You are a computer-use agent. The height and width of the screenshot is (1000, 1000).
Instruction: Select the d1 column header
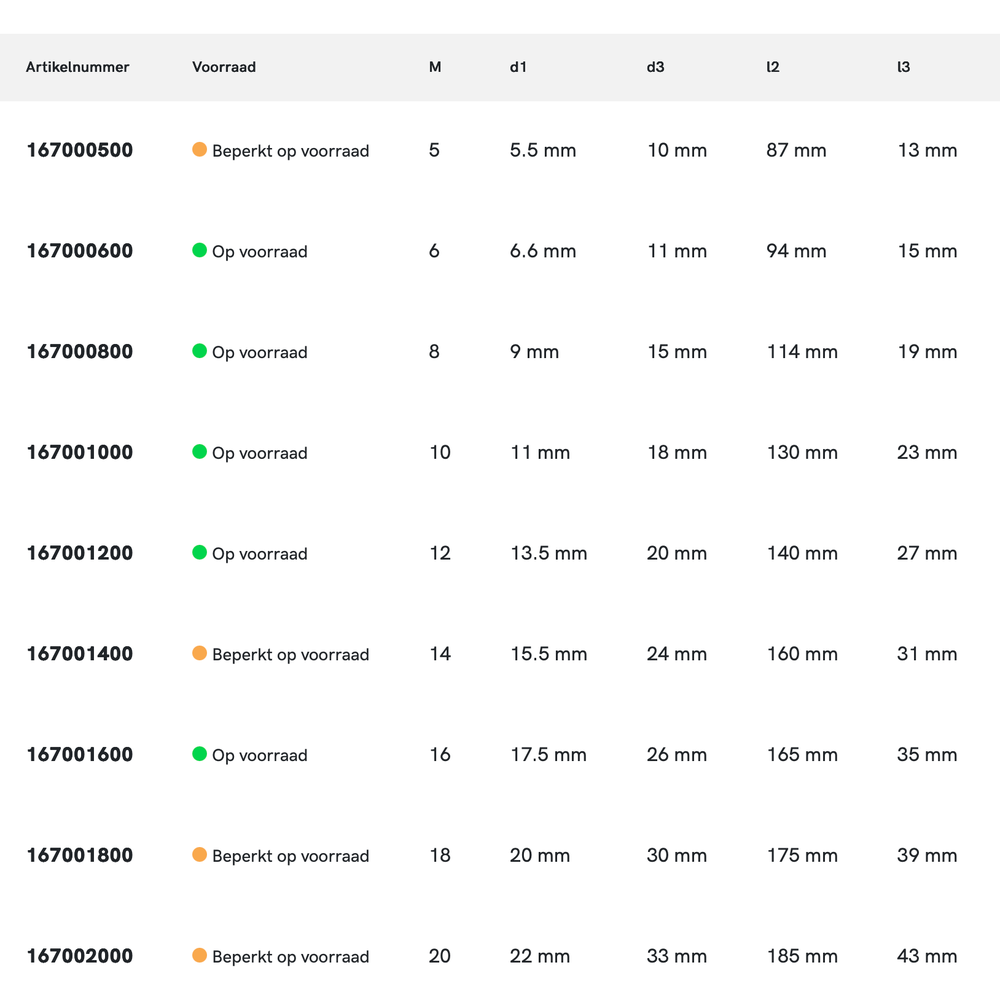(517, 67)
